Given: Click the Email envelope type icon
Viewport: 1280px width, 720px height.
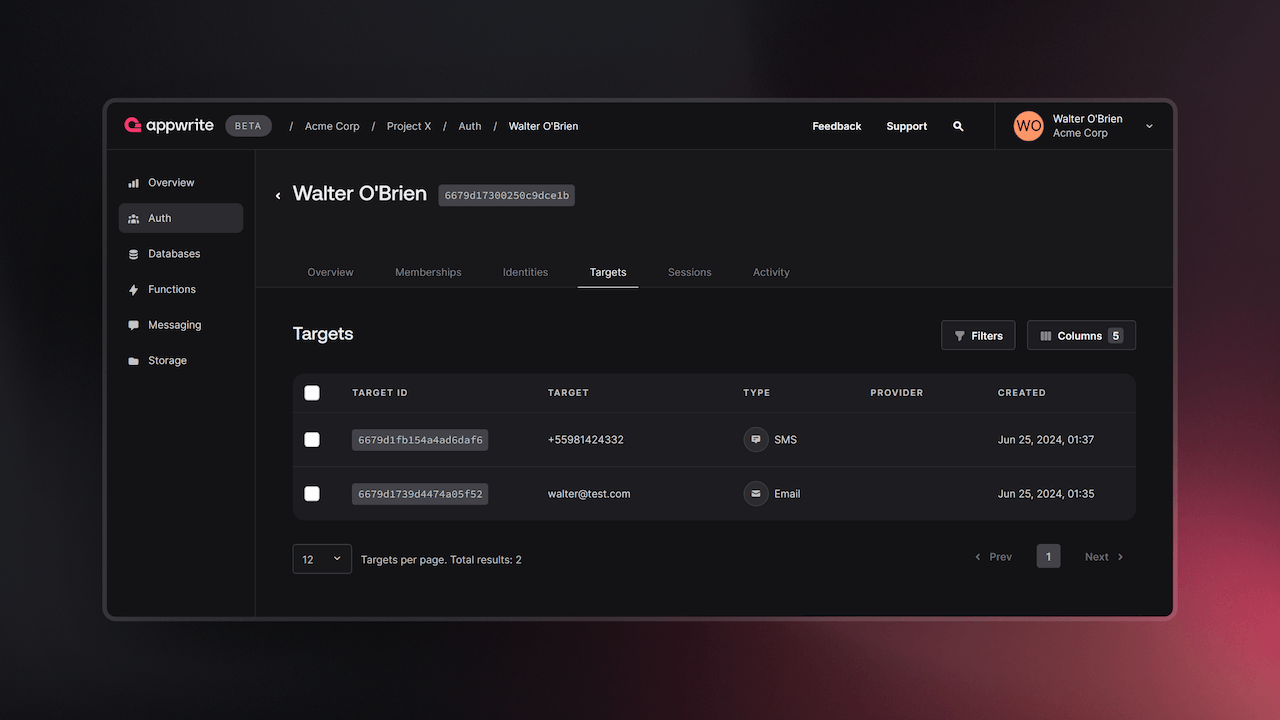Looking at the screenshot, I should (x=756, y=494).
